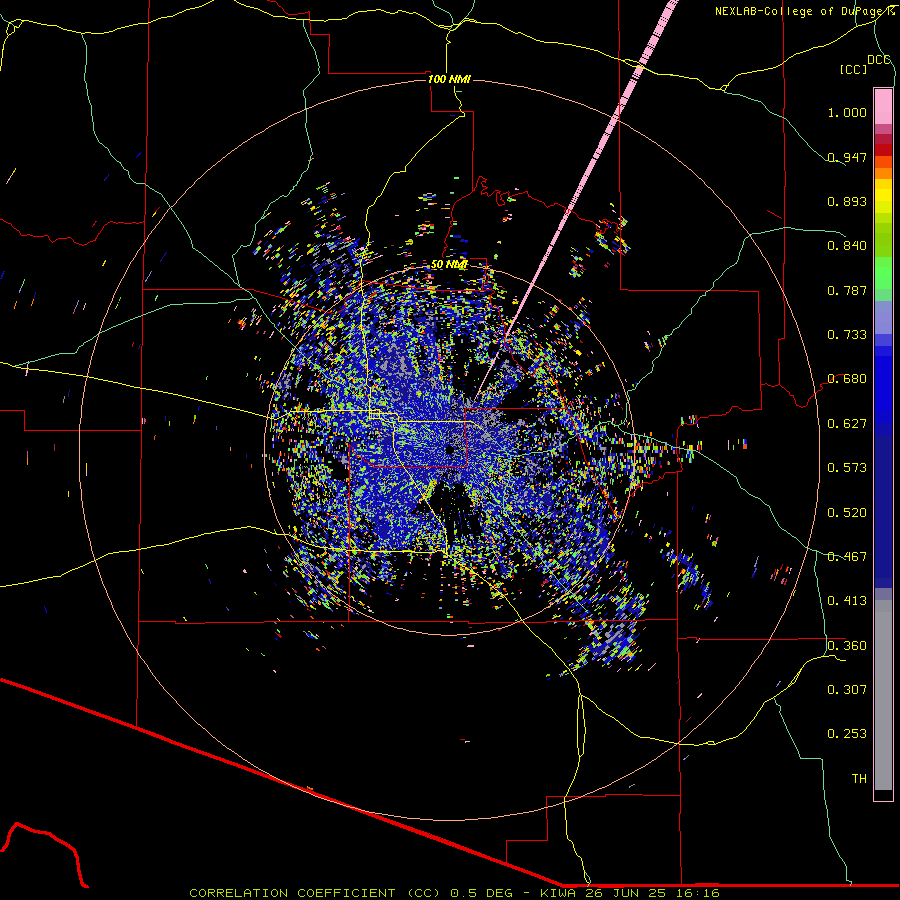Click the 0.413 scale value

point(847,601)
